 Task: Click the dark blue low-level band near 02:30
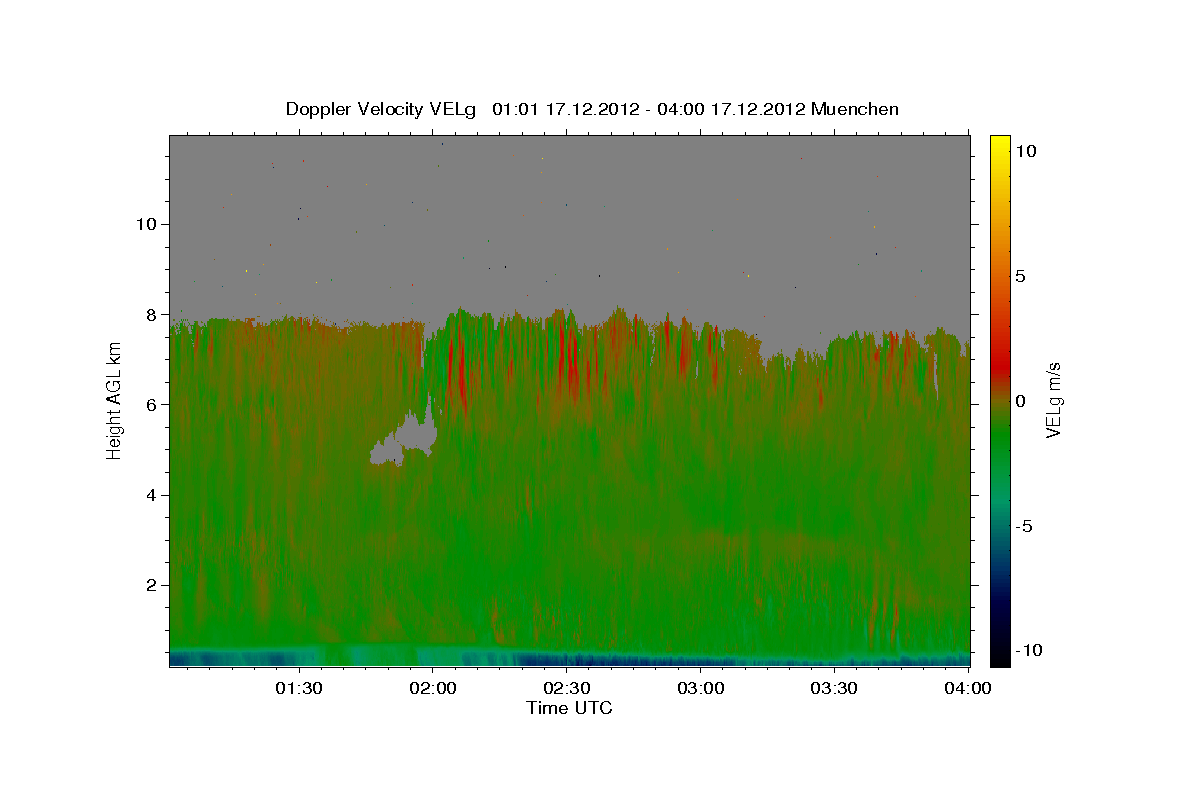click(x=567, y=659)
